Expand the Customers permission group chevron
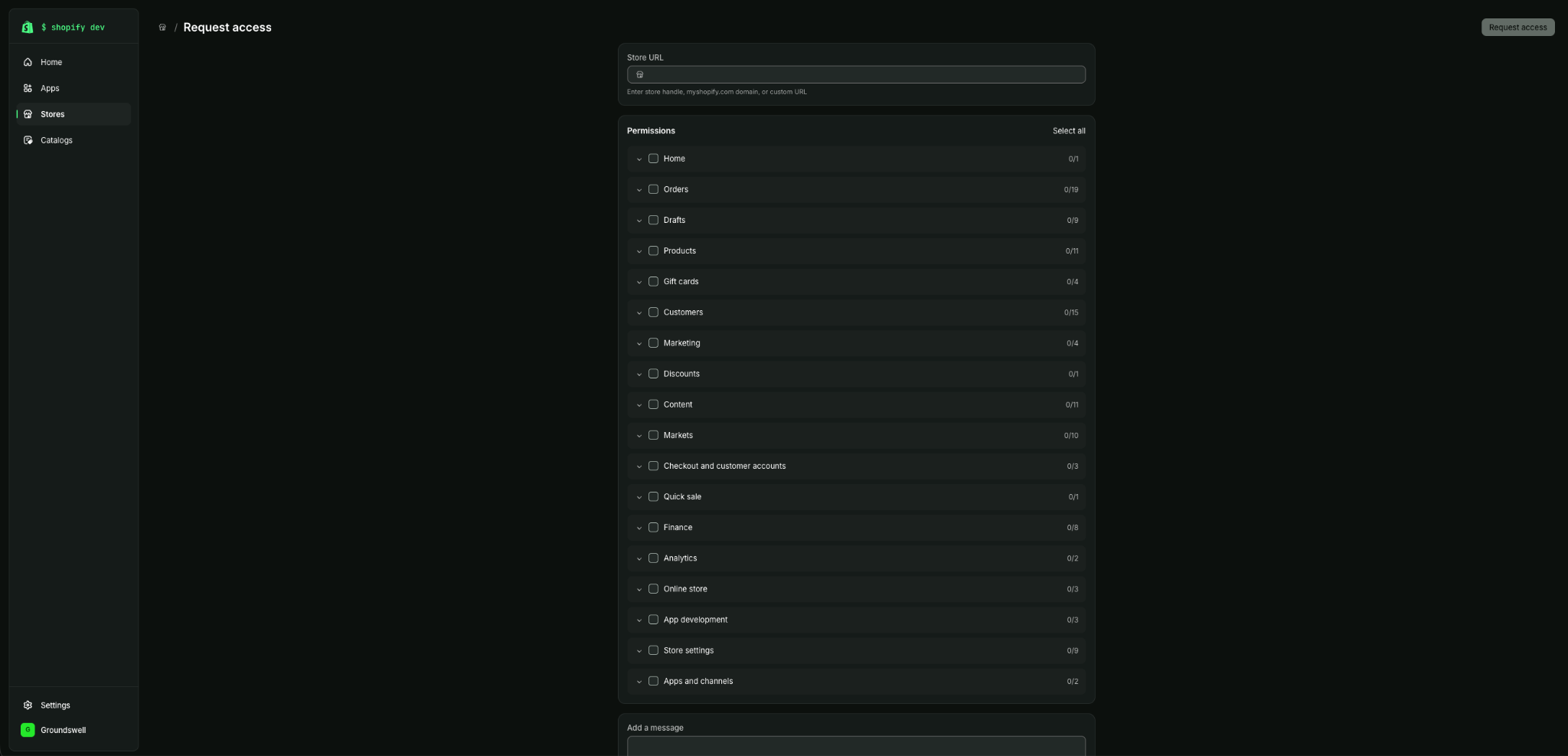The height and width of the screenshot is (756, 1568). point(639,313)
